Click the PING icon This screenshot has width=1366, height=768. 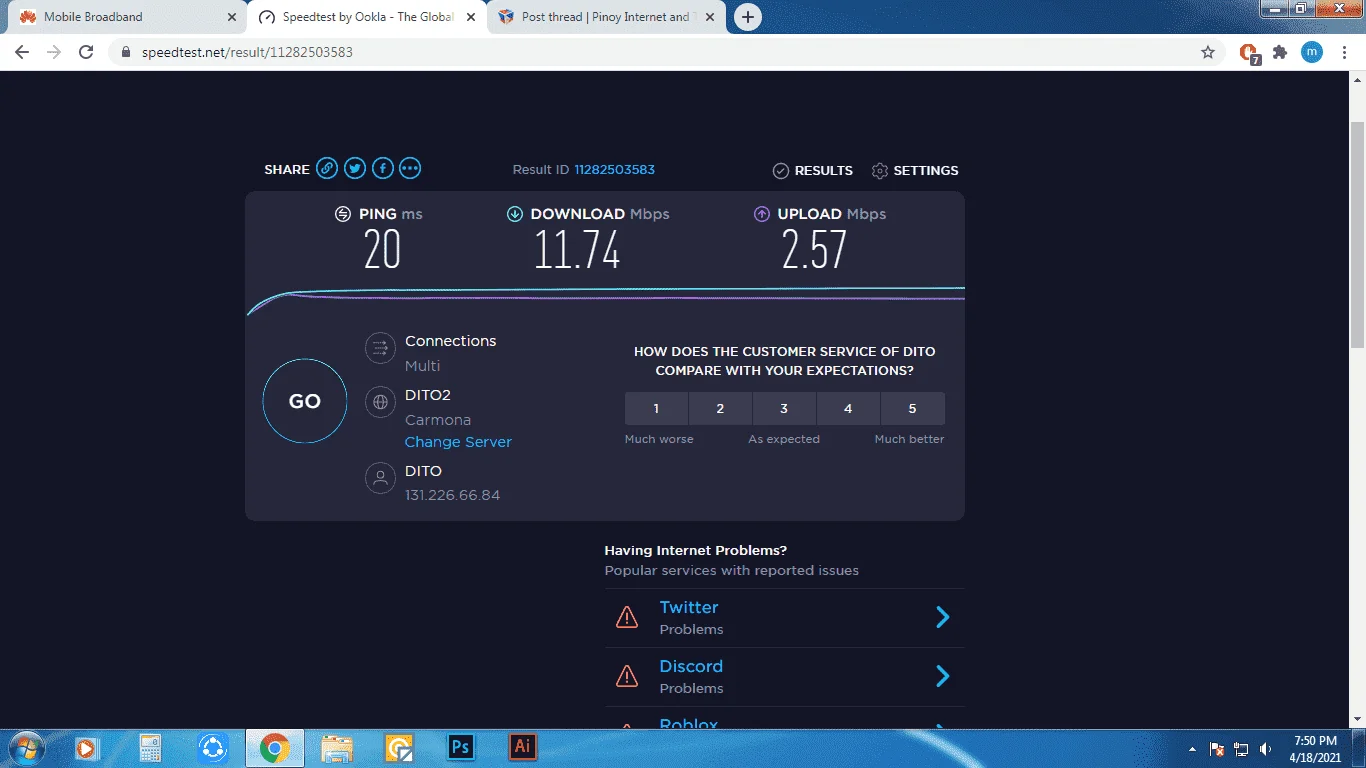coord(343,214)
